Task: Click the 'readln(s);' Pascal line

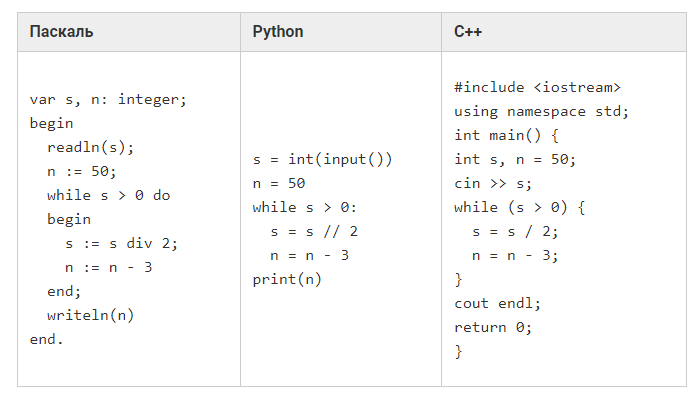Action: 90,147
